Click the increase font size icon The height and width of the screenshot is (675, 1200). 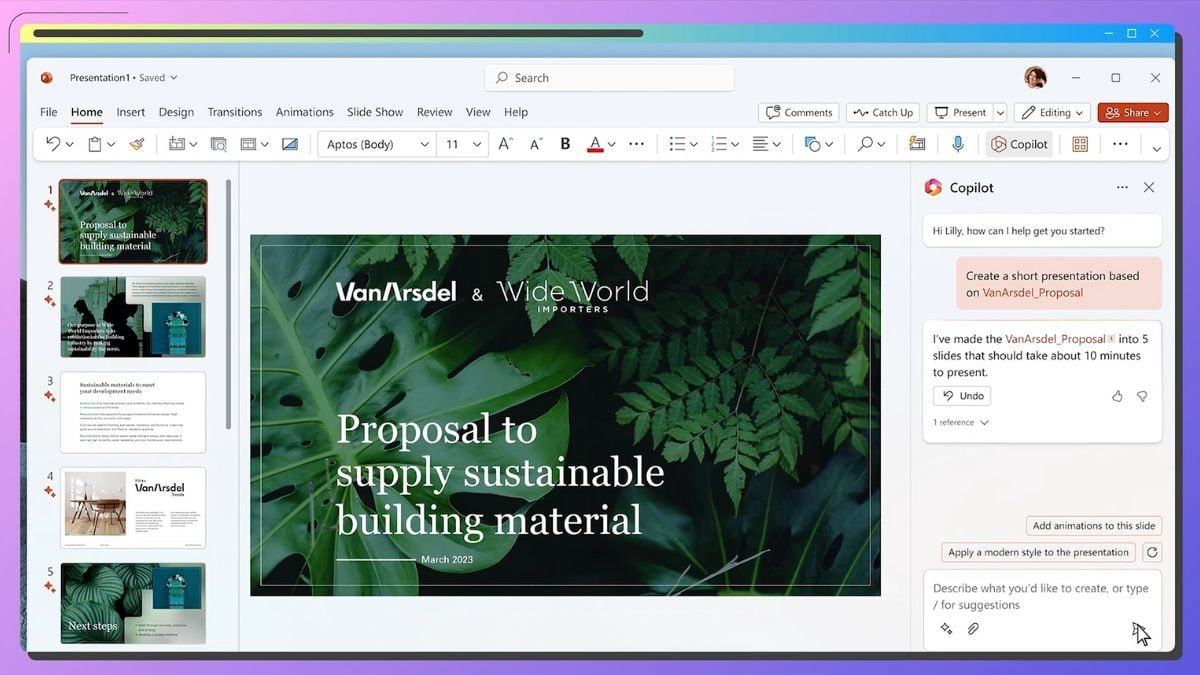pos(505,144)
